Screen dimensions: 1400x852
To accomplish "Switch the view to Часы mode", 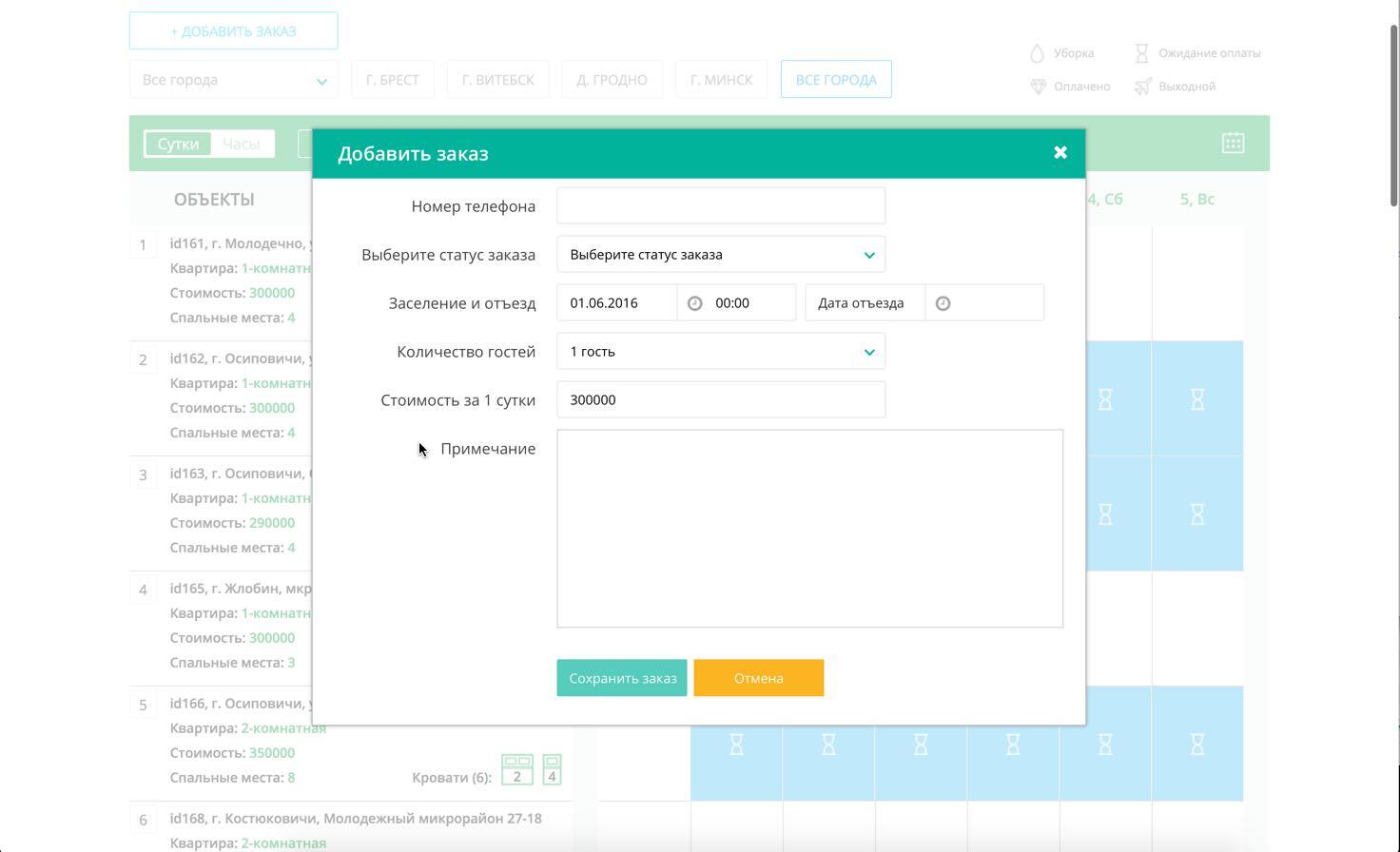I will (241, 144).
